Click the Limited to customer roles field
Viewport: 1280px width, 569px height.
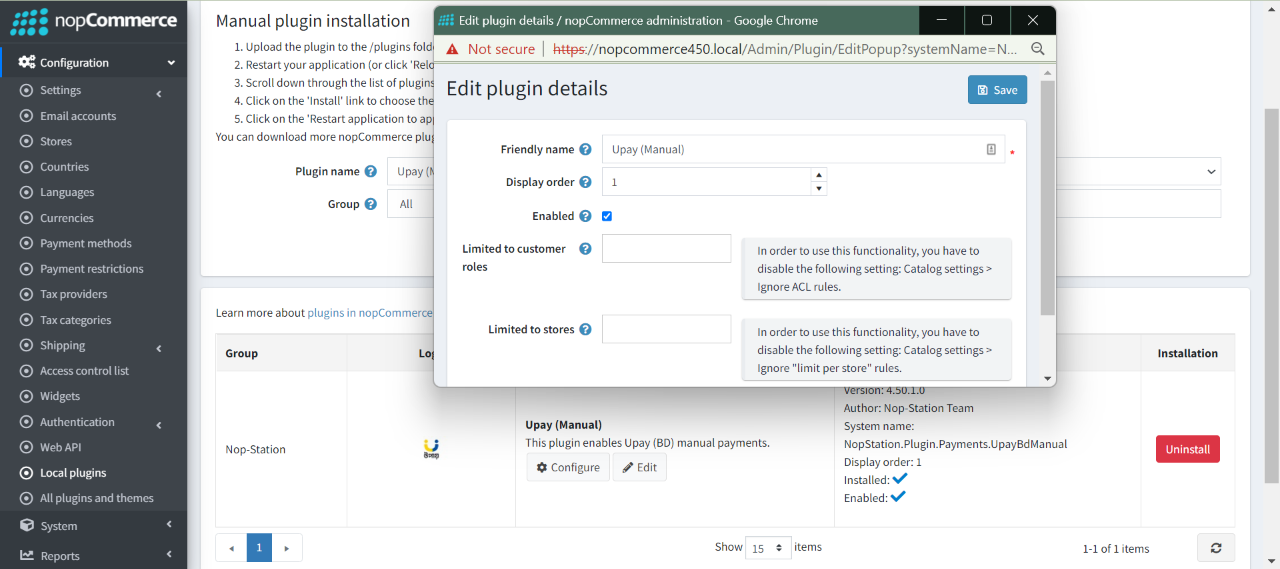pyautogui.click(x=667, y=249)
